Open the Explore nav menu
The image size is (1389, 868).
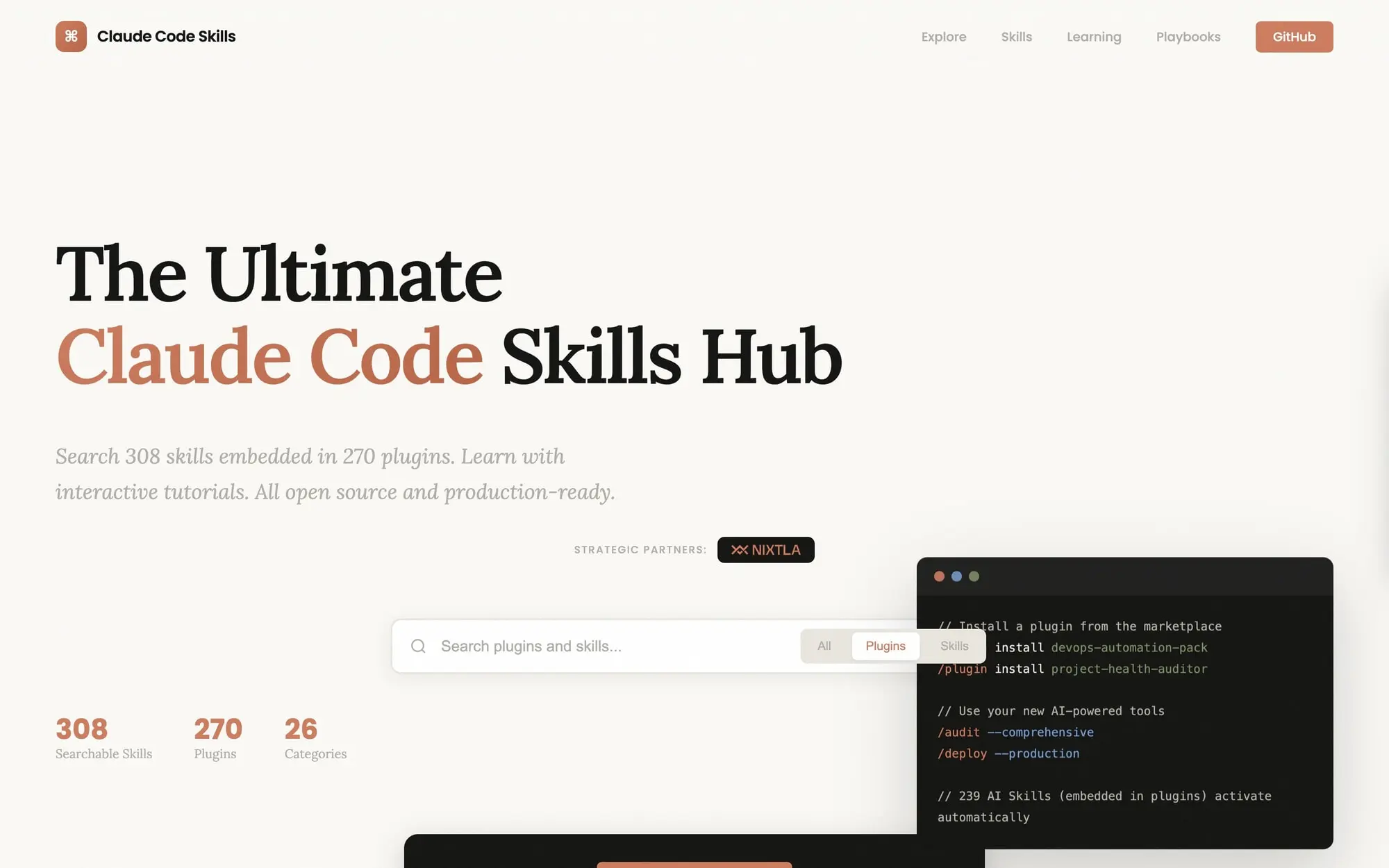(943, 37)
